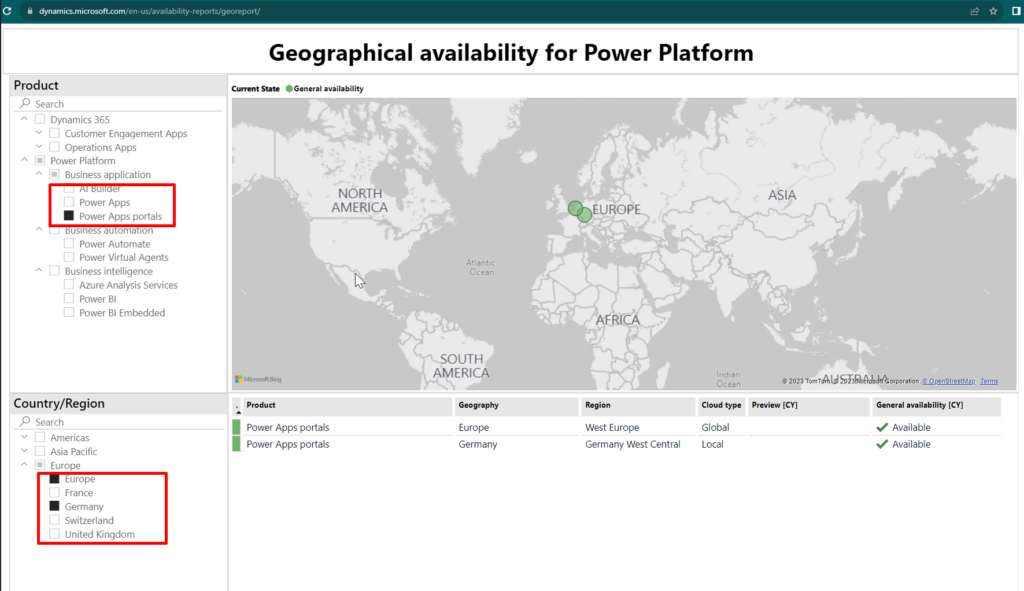Toggle the Power Platform checkbox
This screenshot has height=591, width=1024.
click(40, 160)
